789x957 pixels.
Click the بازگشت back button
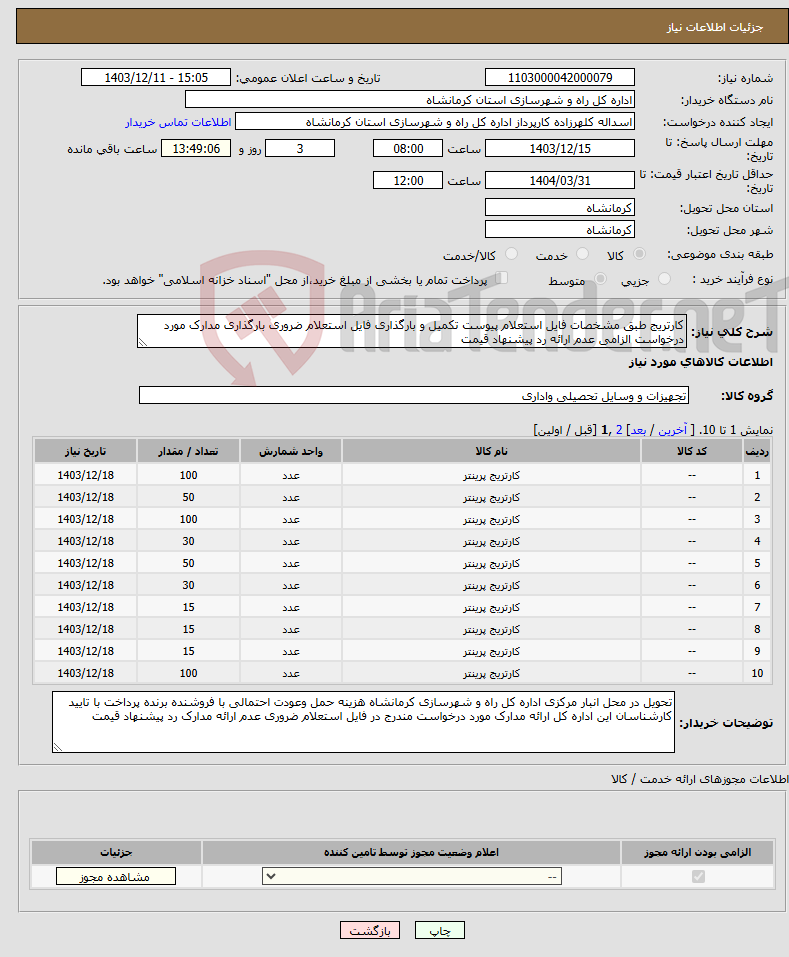click(370, 930)
